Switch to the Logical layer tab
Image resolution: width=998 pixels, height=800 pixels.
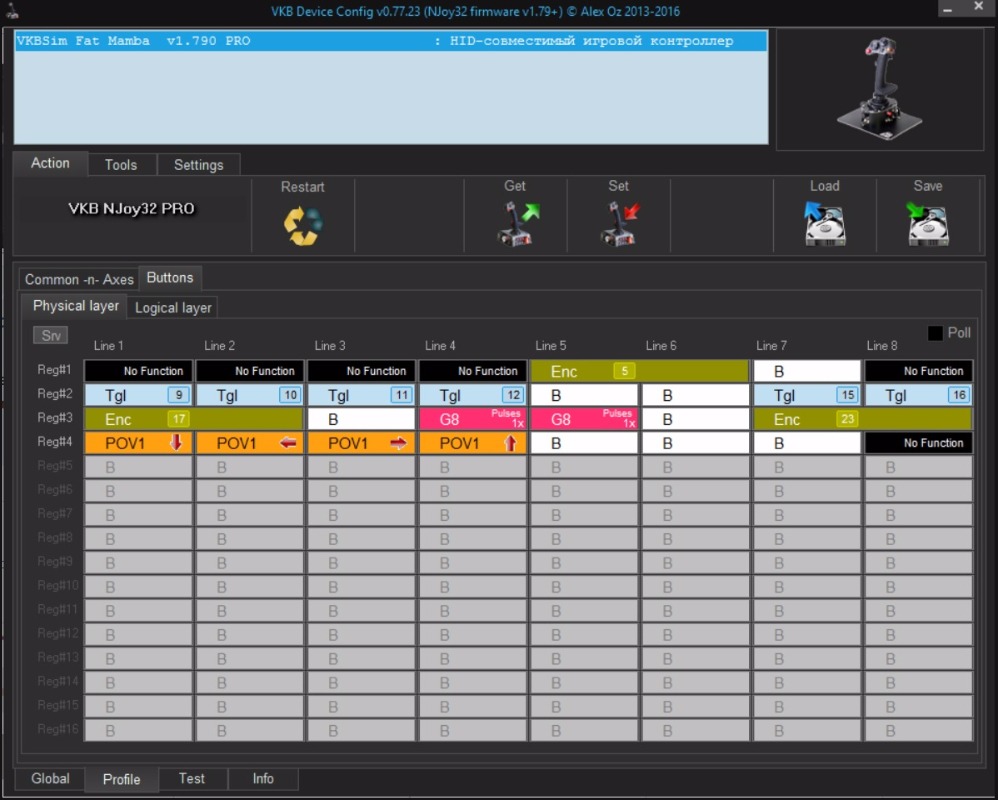click(x=173, y=308)
